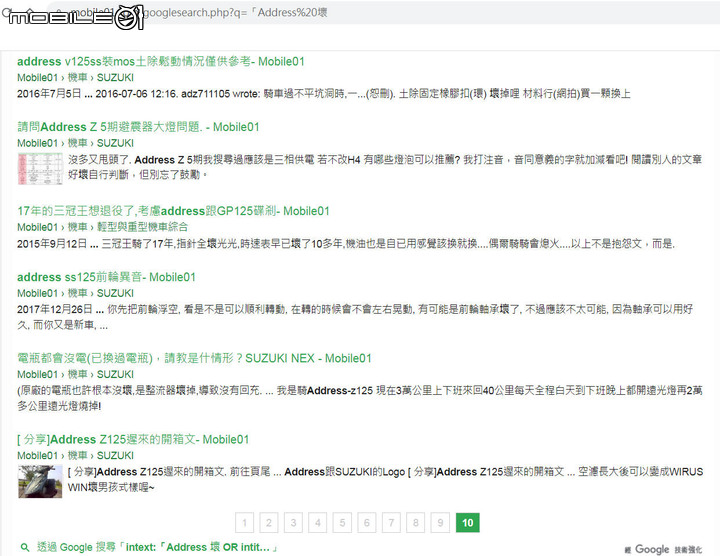Screen dimensions: 720x556
Task: Click the Google 技術強化 branding logo
Action: click(x=663, y=550)
